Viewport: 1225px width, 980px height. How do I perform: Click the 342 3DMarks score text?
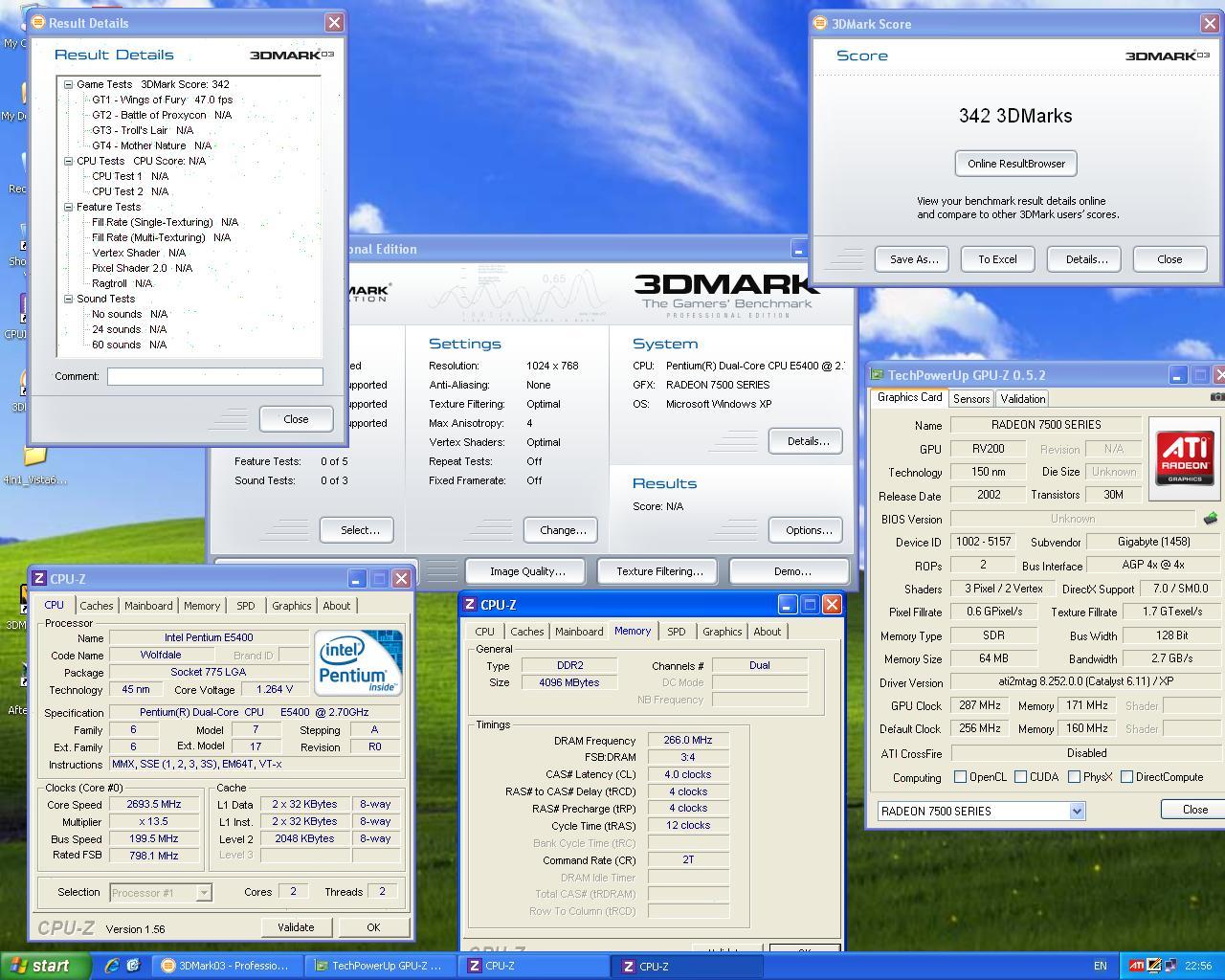tap(1015, 116)
